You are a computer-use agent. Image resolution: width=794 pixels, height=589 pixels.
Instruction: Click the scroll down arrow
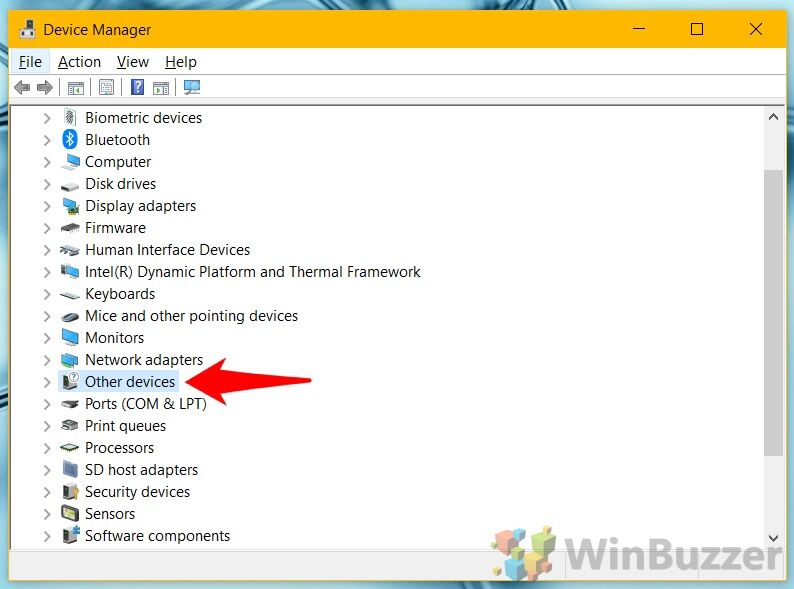(773, 538)
